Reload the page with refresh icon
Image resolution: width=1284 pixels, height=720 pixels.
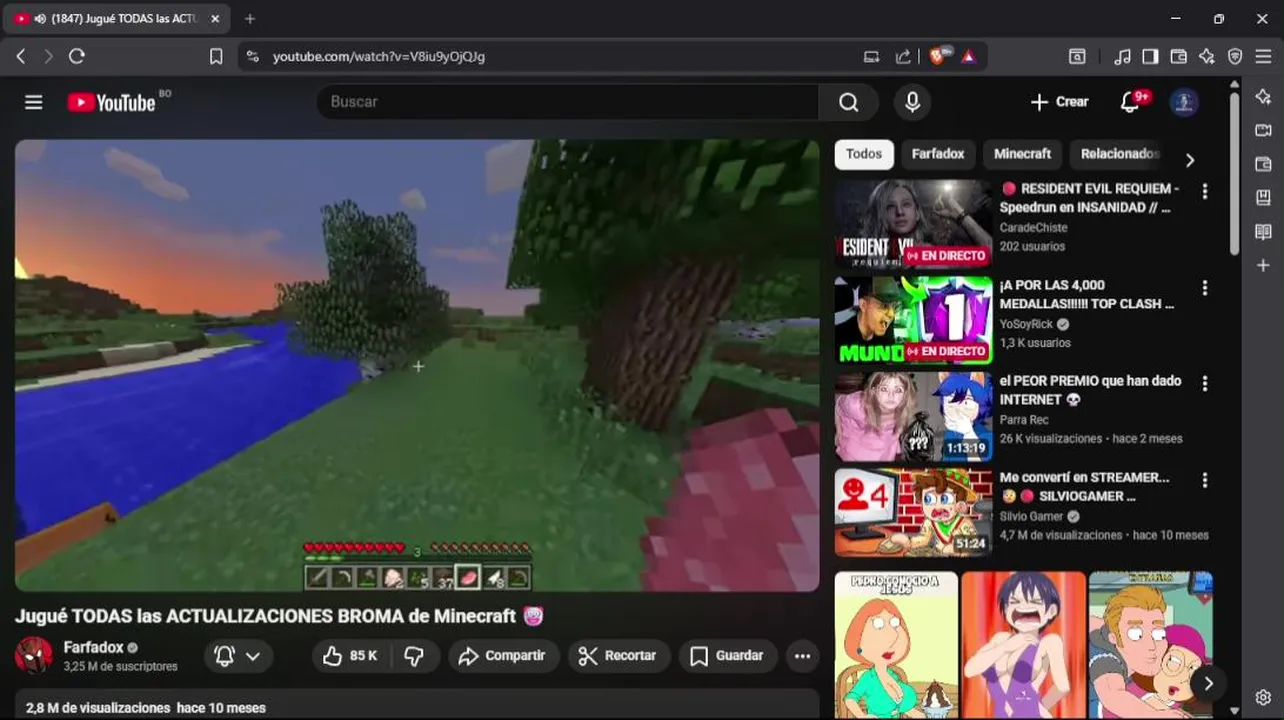point(77,57)
